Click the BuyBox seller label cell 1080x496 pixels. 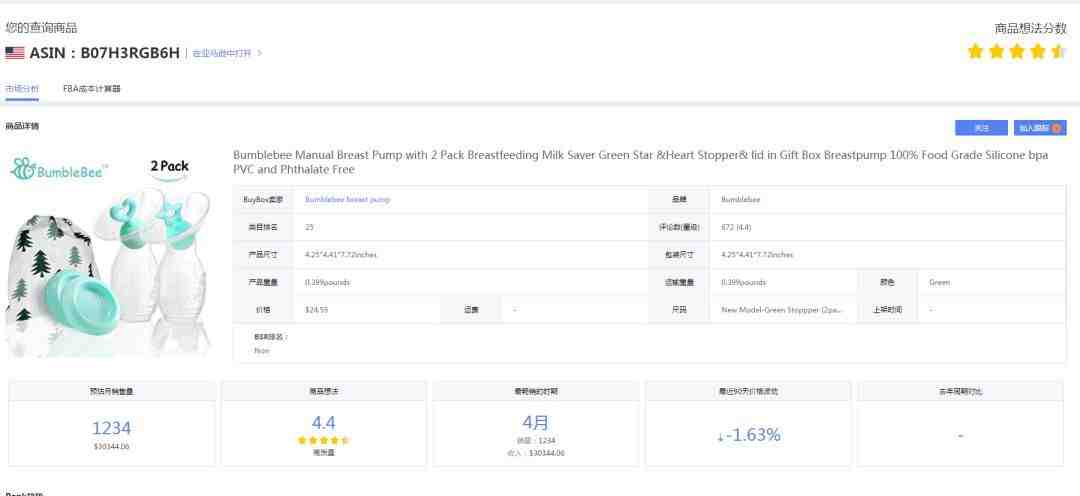(263, 200)
